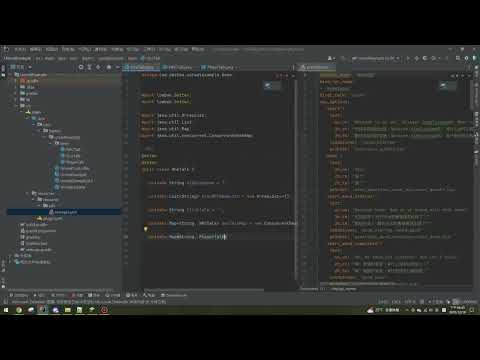Click the '@Getter' annotation line

149,156
